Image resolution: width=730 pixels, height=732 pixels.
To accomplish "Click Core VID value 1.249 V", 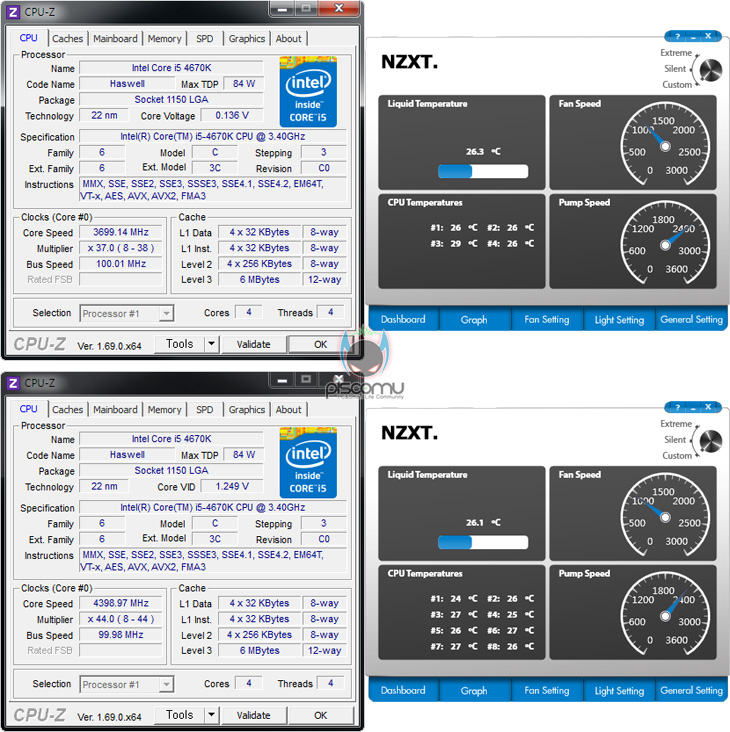I will click(232, 486).
